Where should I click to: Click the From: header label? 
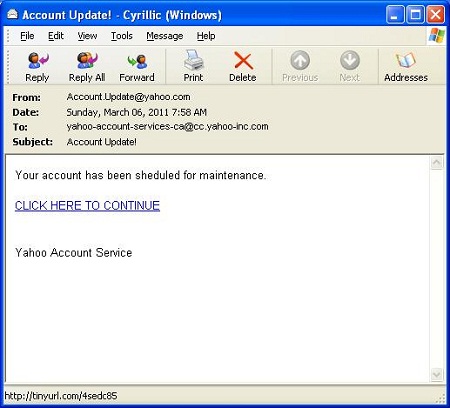pyautogui.click(x=26, y=98)
